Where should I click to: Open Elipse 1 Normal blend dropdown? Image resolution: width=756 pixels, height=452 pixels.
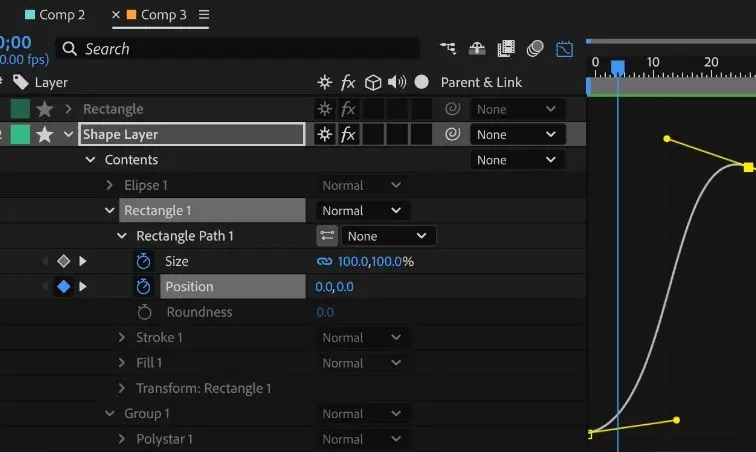(x=363, y=185)
